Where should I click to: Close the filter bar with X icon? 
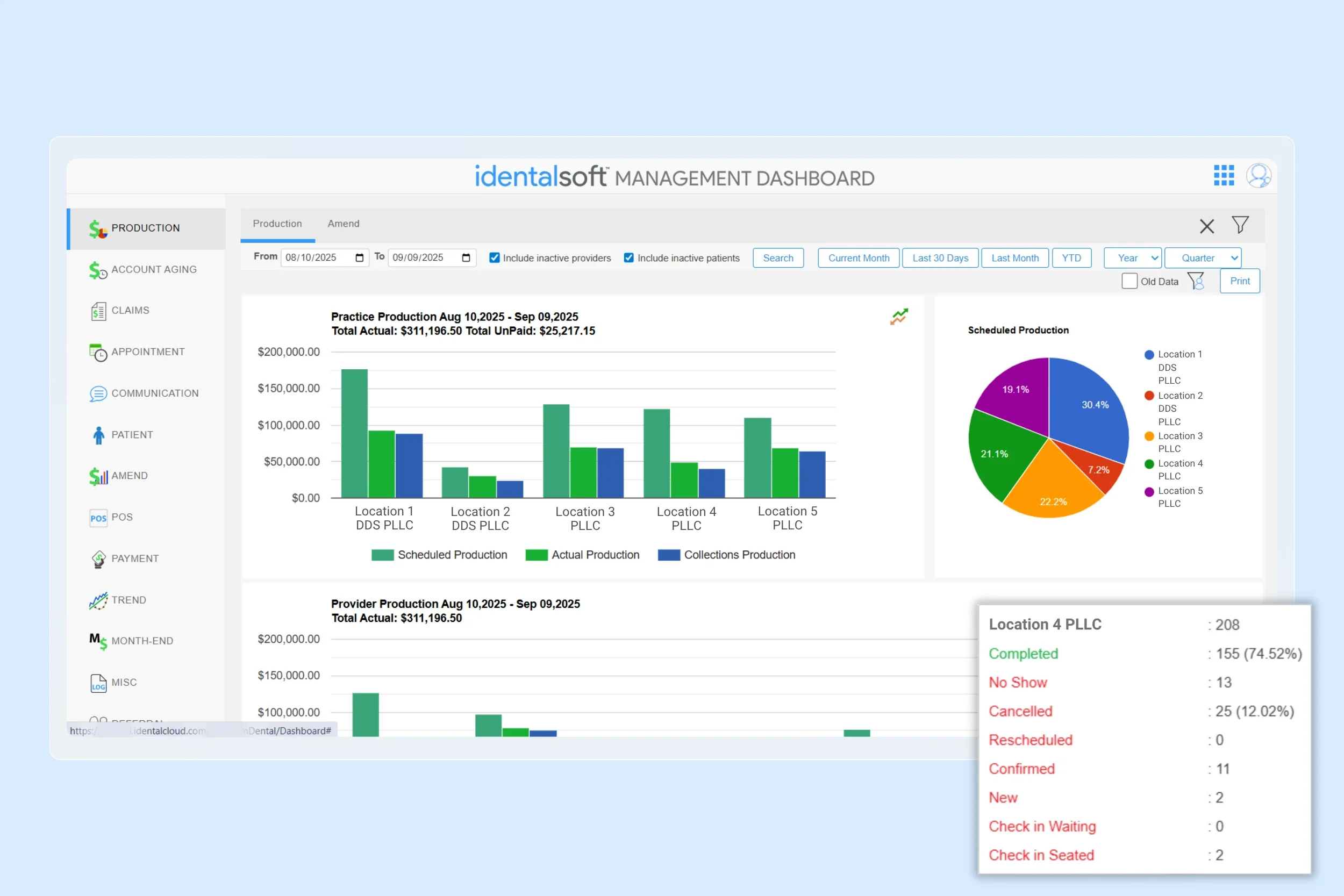[1207, 226]
